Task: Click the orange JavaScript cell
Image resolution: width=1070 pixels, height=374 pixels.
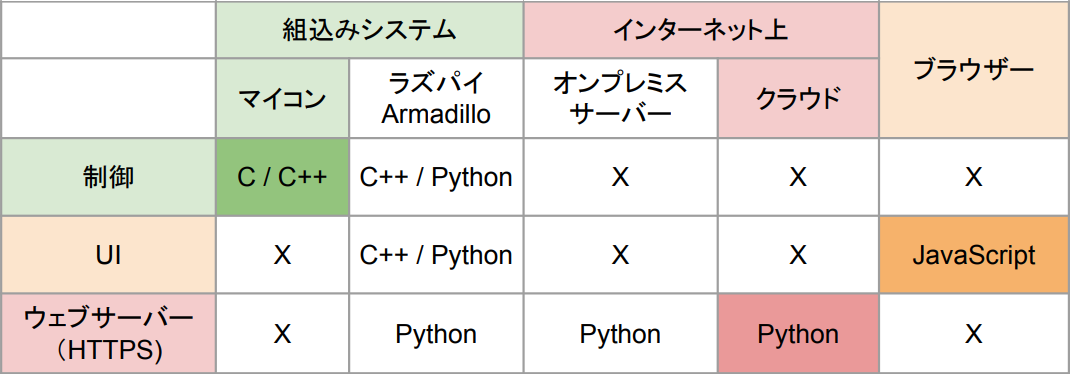Action: click(x=974, y=255)
